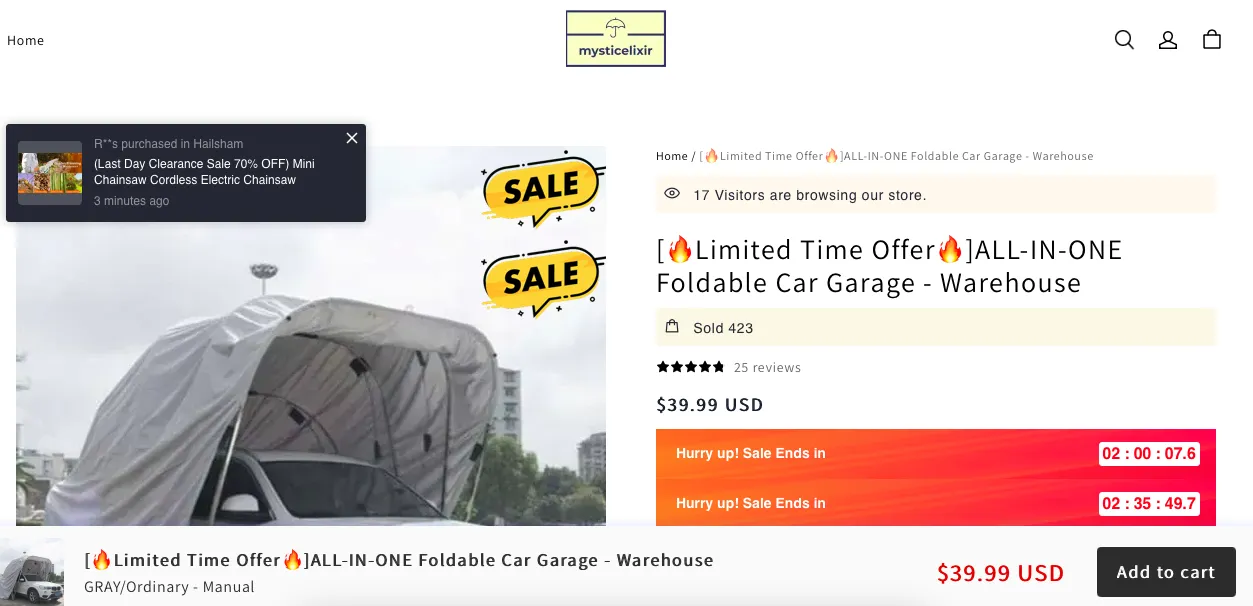Click the bag icon next to Sold 423
The height and width of the screenshot is (606, 1253).
(673, 327)
